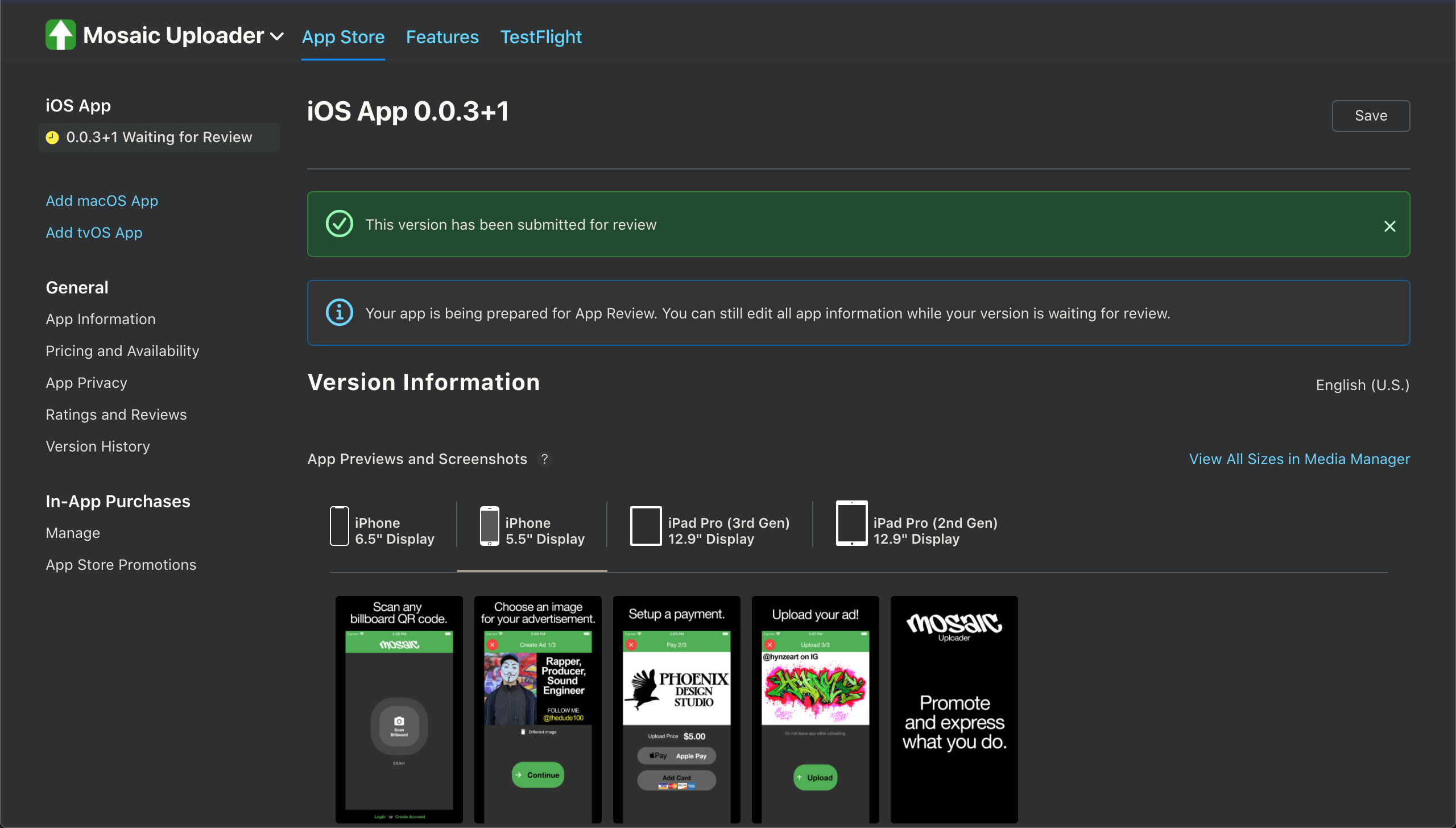Switch to the TestFlight tab

pyautogui.click(x=540, y=37)
